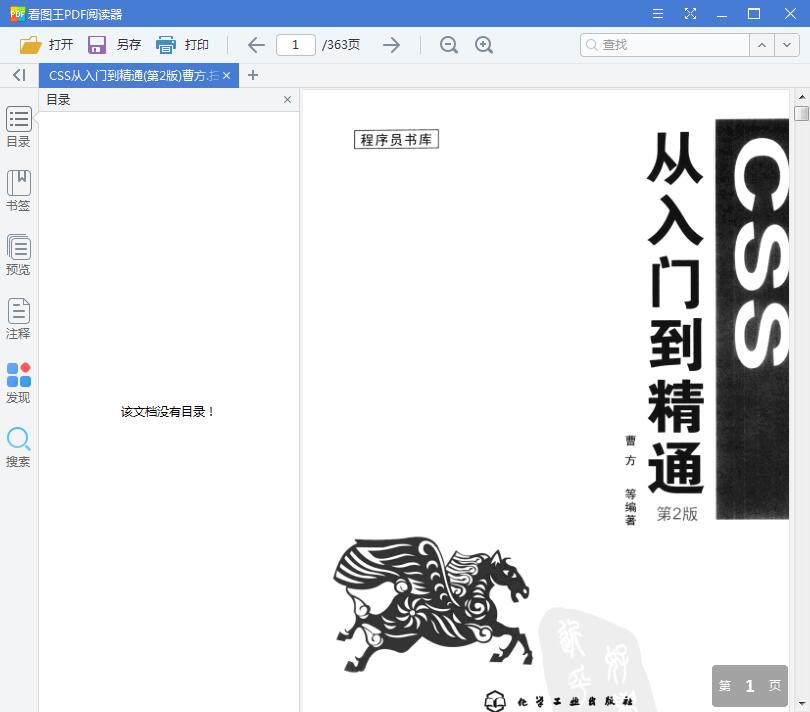Open the 发现 discover panel
The image size is (810, 712).
(x=18, y=382)
